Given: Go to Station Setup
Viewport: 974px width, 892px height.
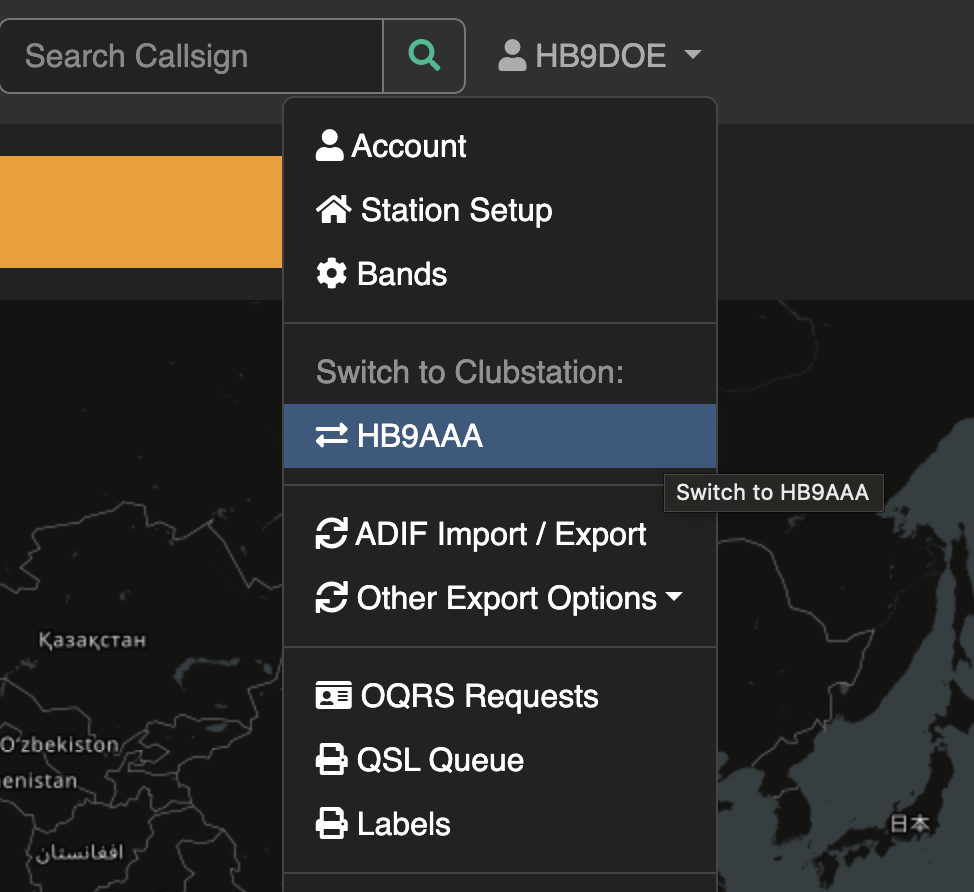Looking at the screenshot, I should tap(500, 210).
